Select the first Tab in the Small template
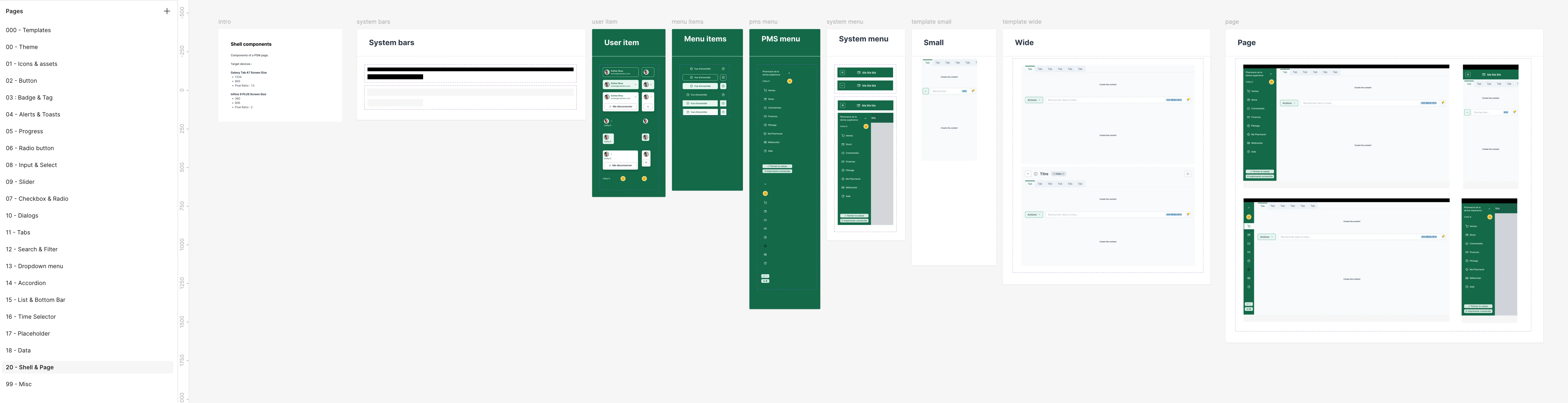 point(928,62)
